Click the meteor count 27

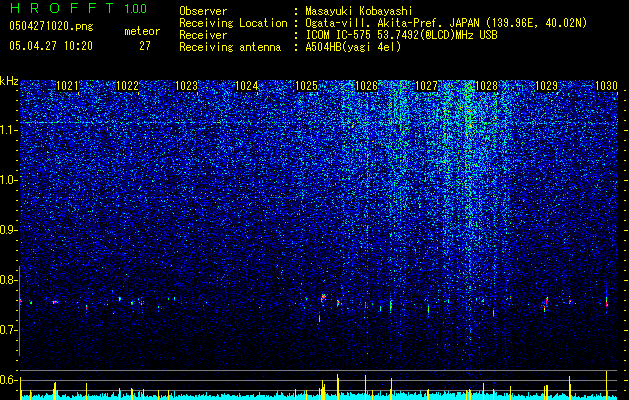tap(145, 46)
